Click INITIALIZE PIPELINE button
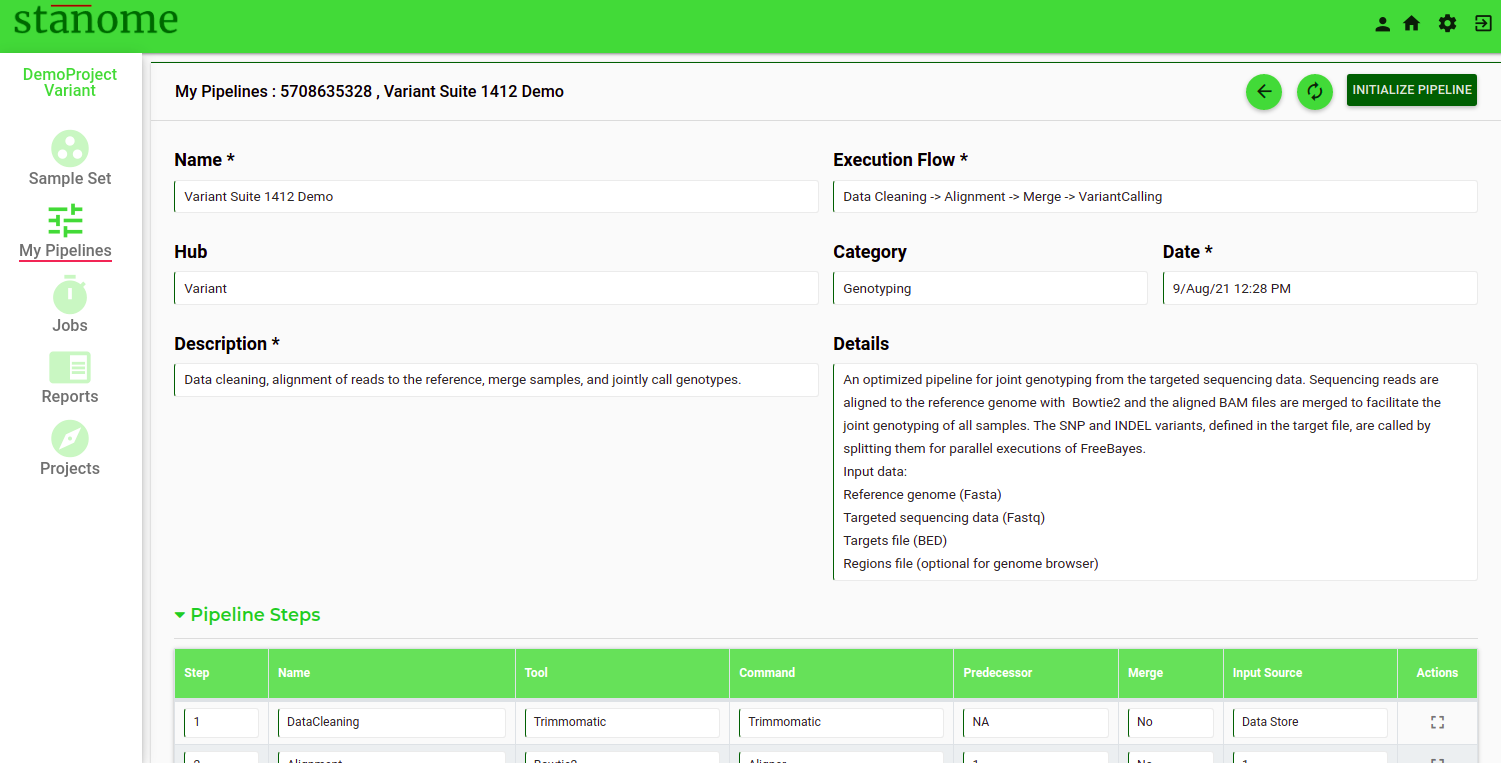1501x763 pixels. 1412,90
